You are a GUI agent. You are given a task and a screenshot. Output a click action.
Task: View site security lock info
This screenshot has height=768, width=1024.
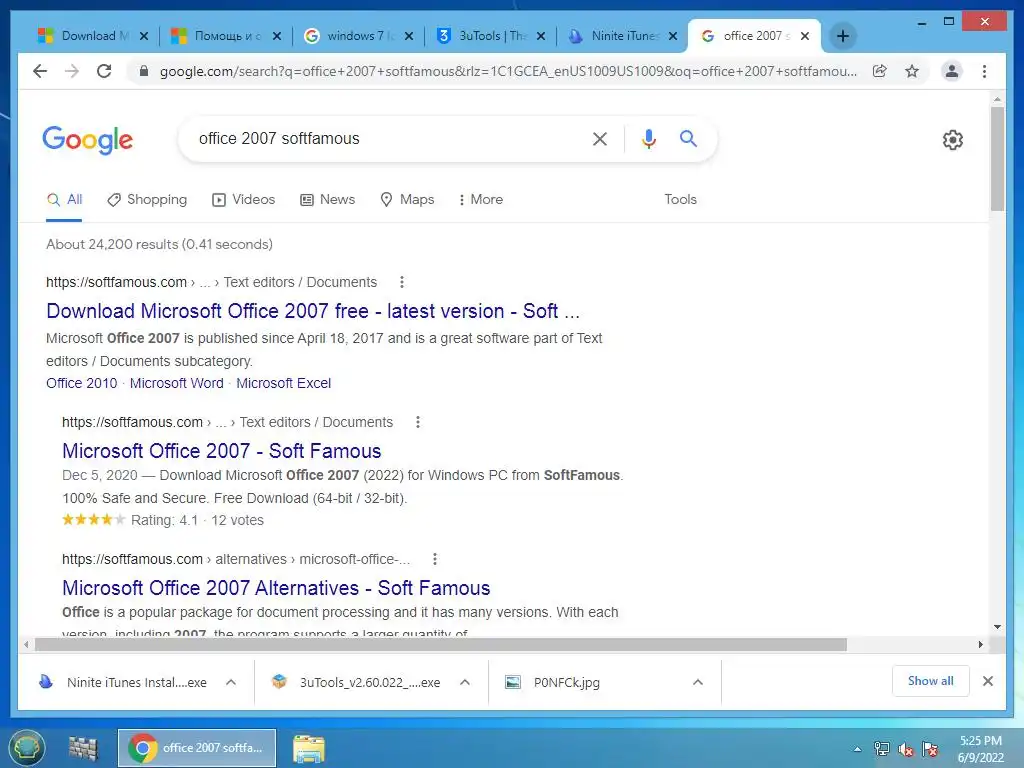[144, 71]
